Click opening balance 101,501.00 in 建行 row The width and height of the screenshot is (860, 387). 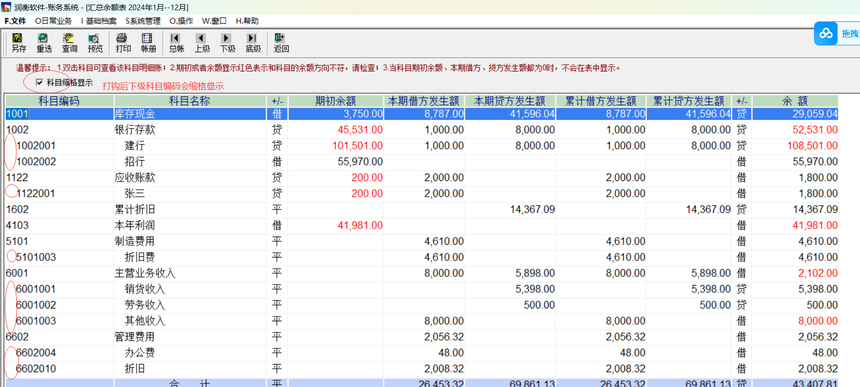click(358, 146)
